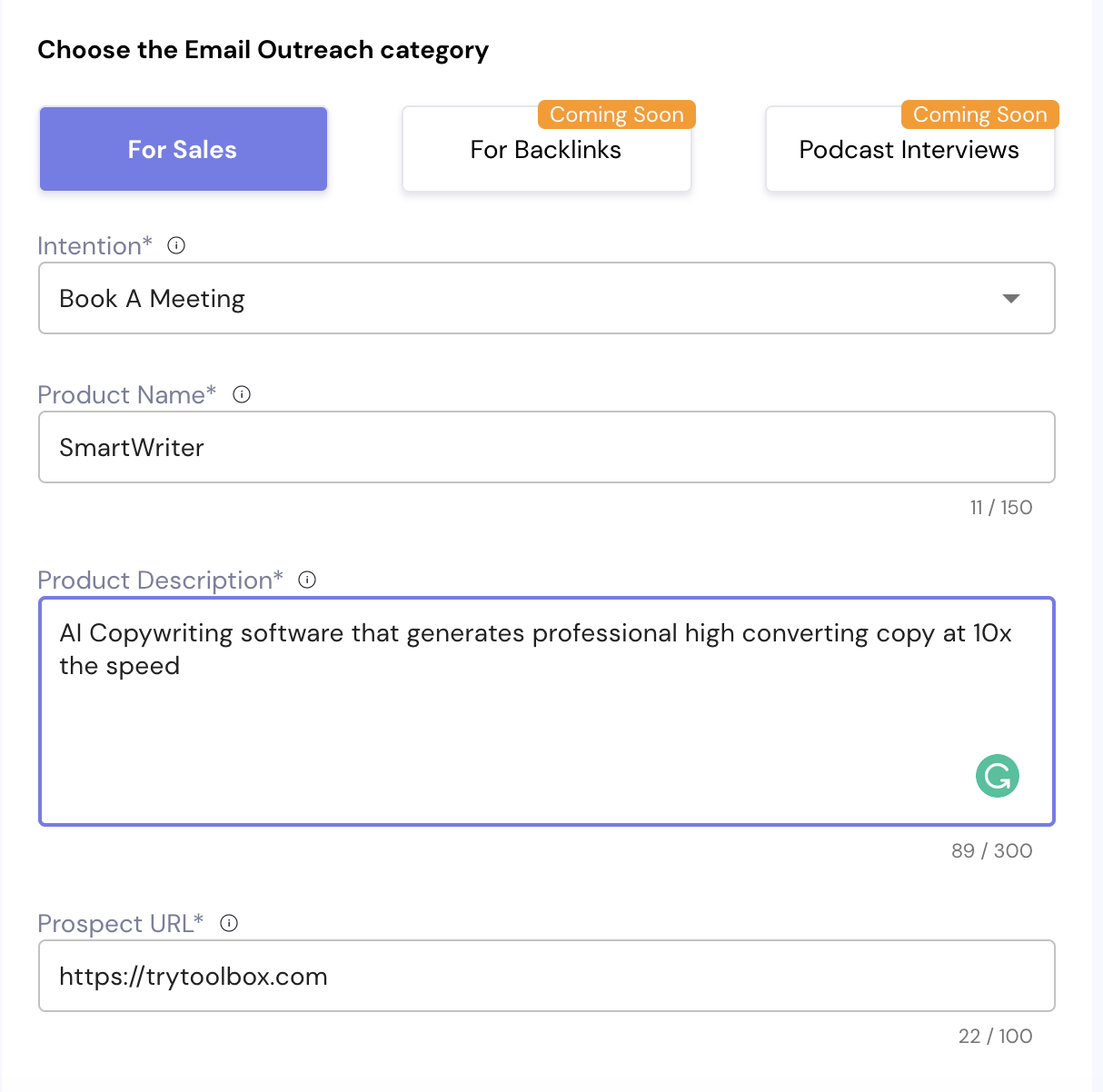
Task: Click the 89 / 300 character counter
Action: (x=991, y=851)
